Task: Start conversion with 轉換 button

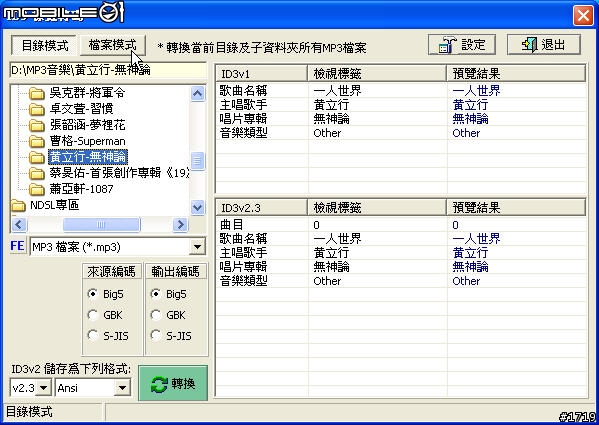Action: pos(173,383)
